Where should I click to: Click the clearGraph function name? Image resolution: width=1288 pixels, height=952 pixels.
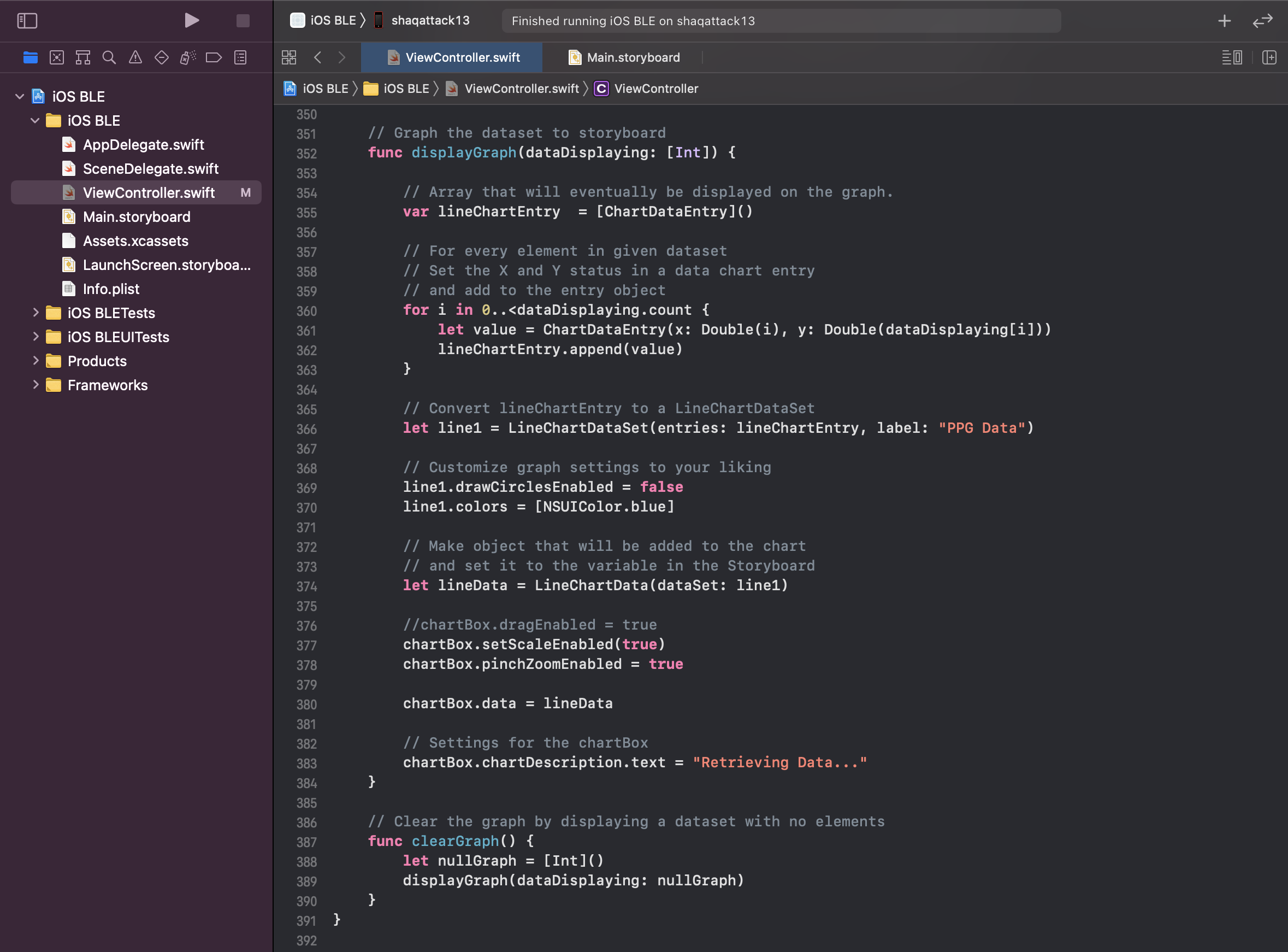click(455, 842)
